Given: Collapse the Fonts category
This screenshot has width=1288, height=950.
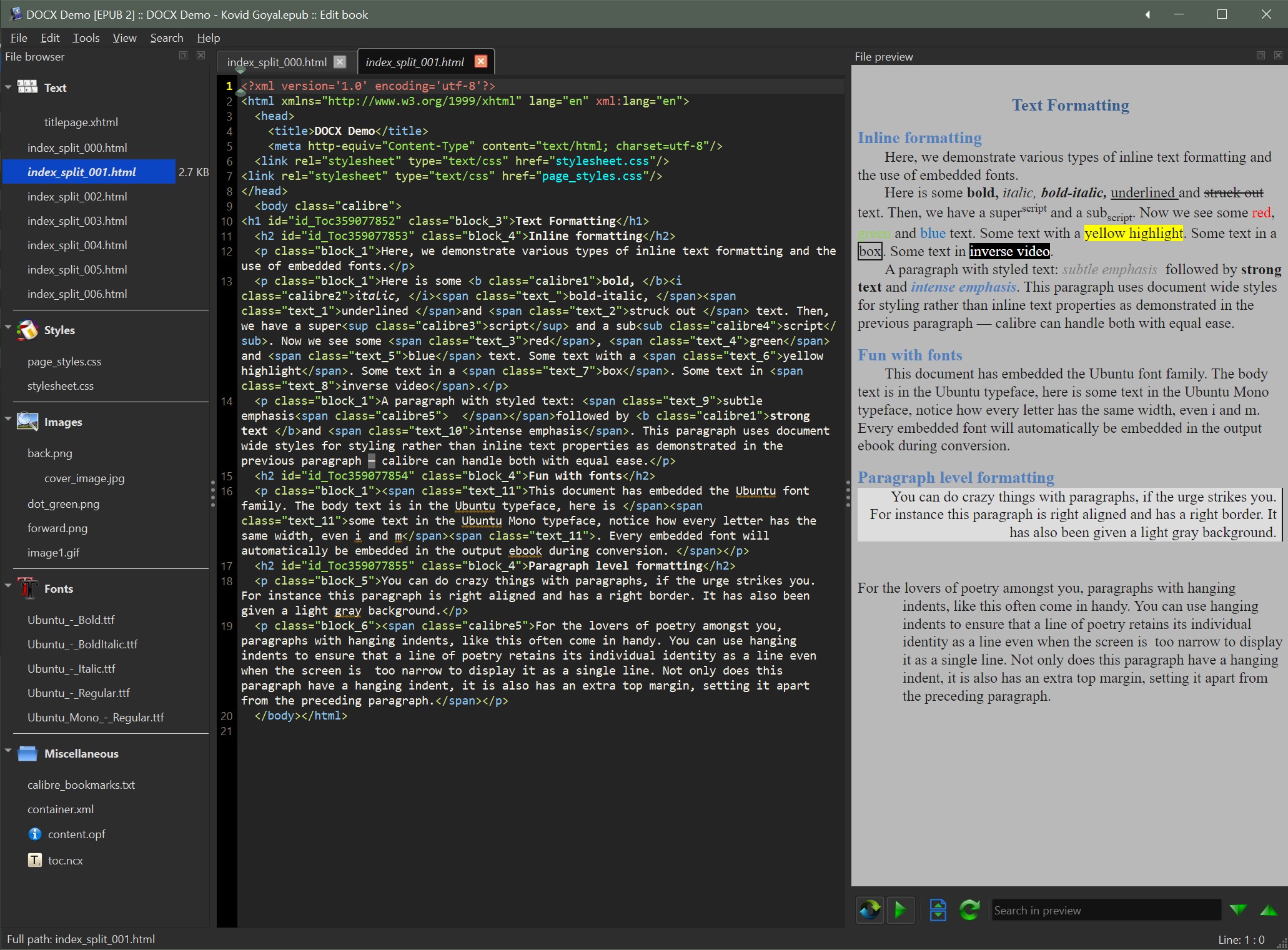Looking at the screenshot, I should coord(9,586).
